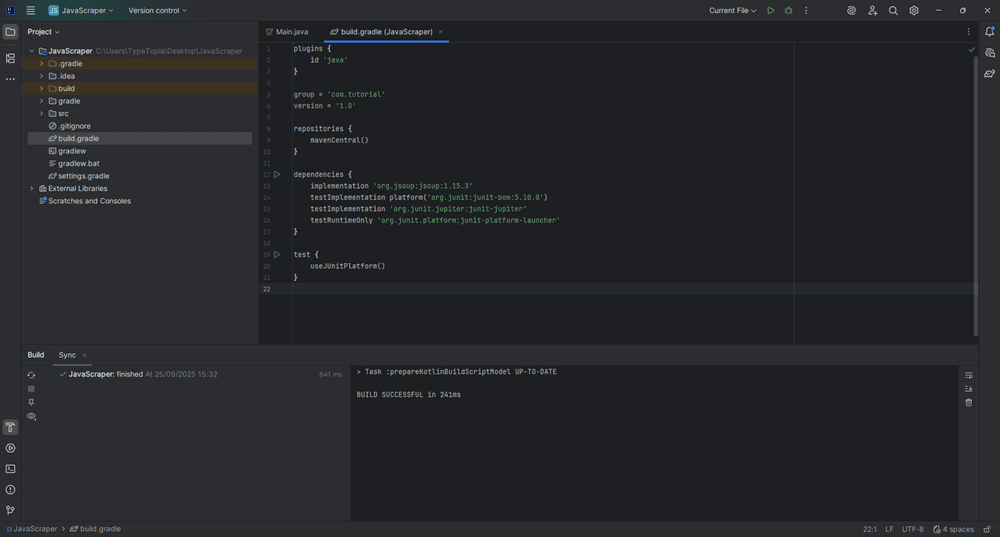Open the Notifications bell panel
The image size is (1000, 537).
989,32
